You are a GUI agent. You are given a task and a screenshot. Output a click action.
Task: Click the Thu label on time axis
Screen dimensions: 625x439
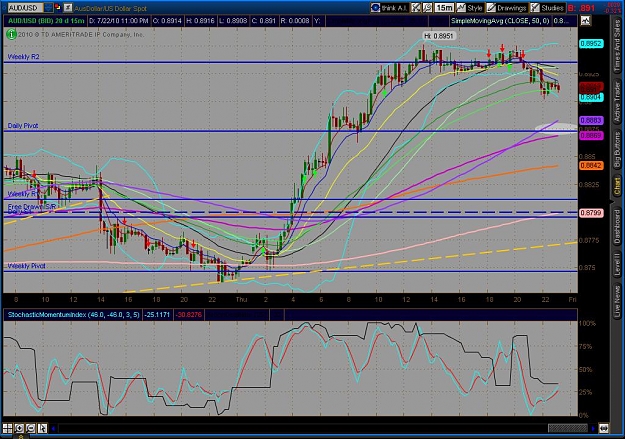241,299
